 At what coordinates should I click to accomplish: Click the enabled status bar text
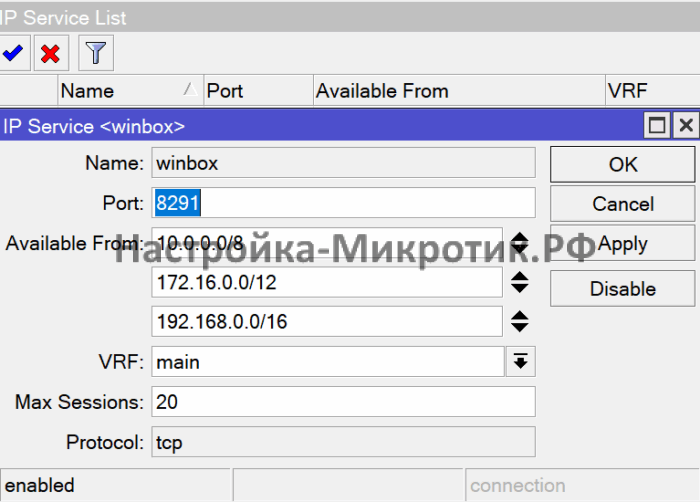[39, 485]
